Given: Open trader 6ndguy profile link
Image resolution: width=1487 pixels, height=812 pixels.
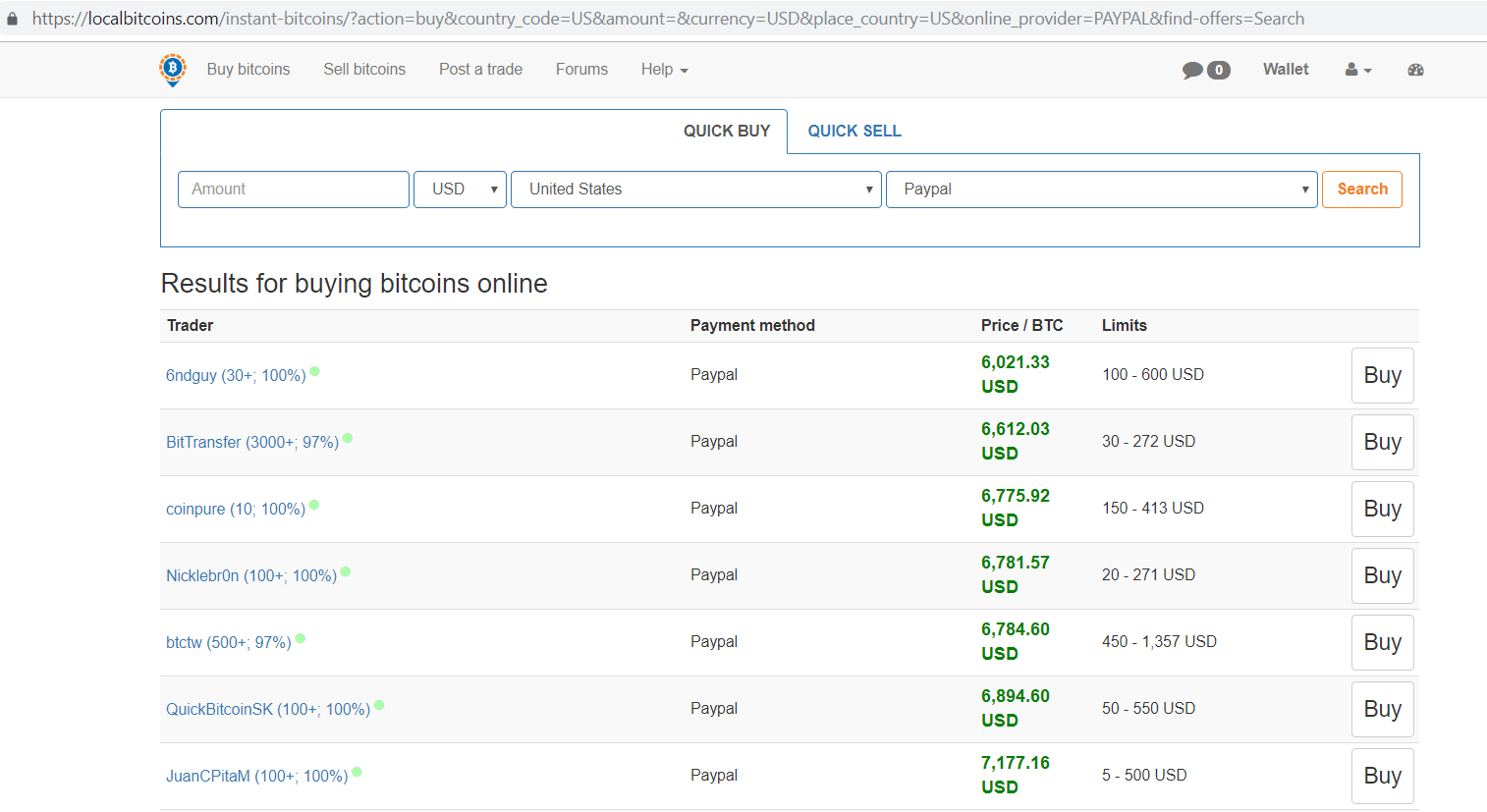Looking at the screenshot, I should pyautogui.click(x=236, y=376).
